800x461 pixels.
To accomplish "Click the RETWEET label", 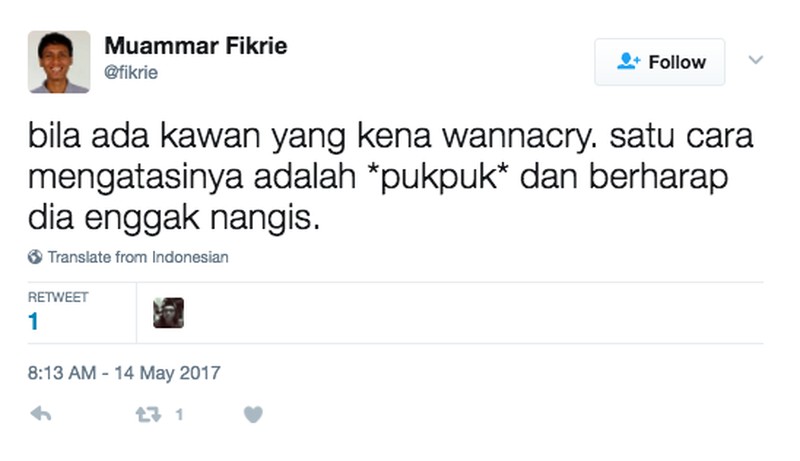I will 58,297.
